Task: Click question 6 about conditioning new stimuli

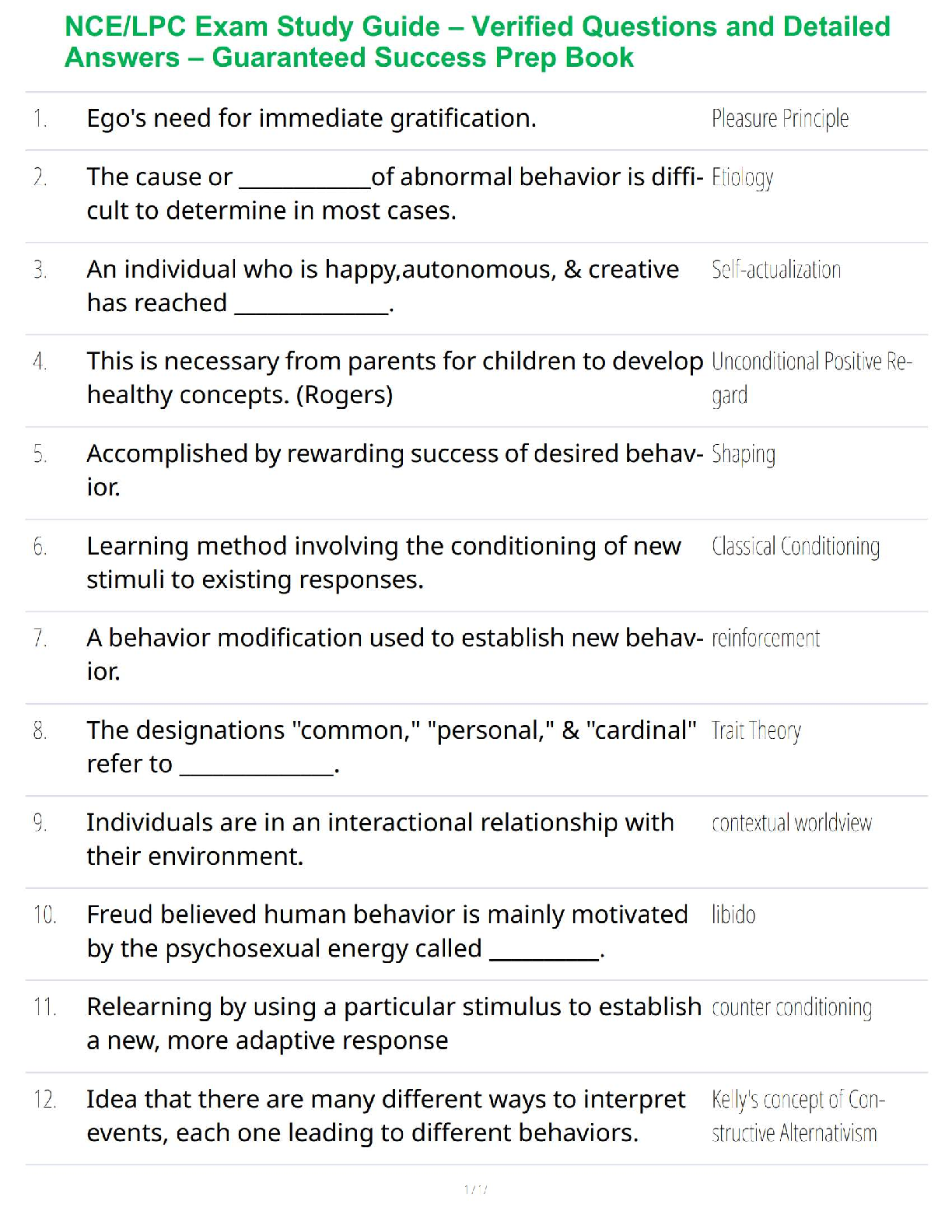Action: 383,562
